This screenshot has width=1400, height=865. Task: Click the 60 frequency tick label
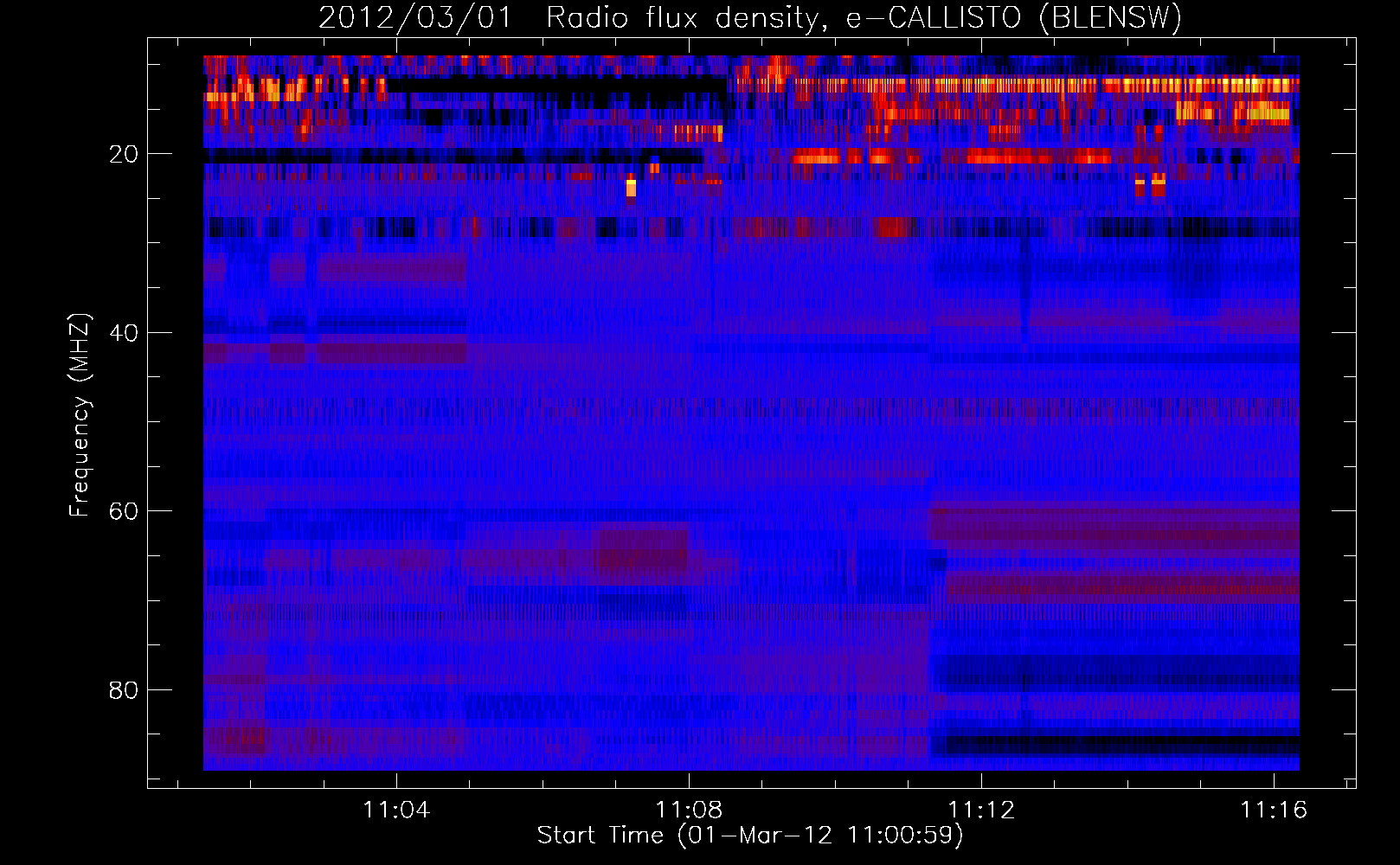[124, 511]
